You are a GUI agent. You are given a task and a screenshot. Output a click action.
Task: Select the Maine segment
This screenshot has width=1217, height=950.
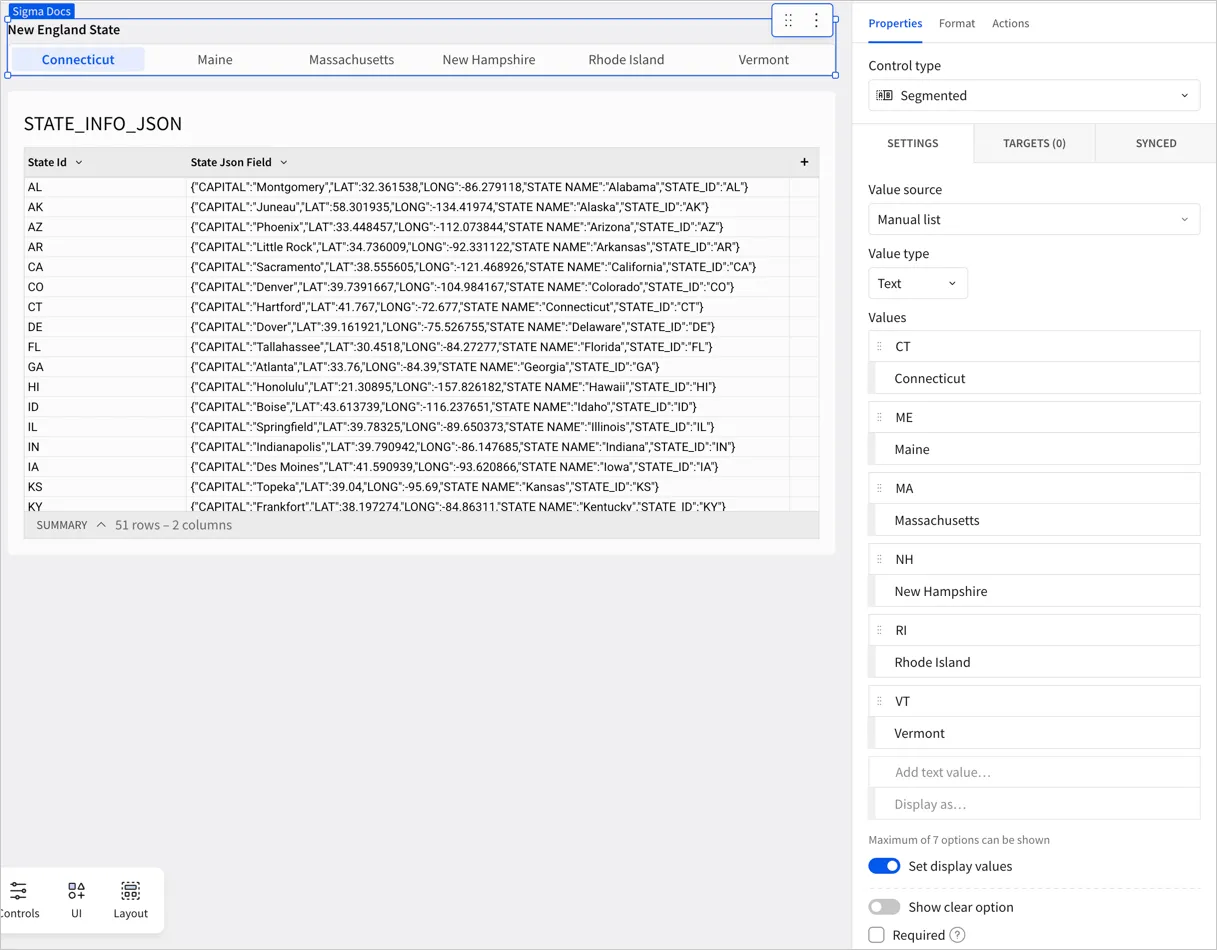click(x=215, y=60)
